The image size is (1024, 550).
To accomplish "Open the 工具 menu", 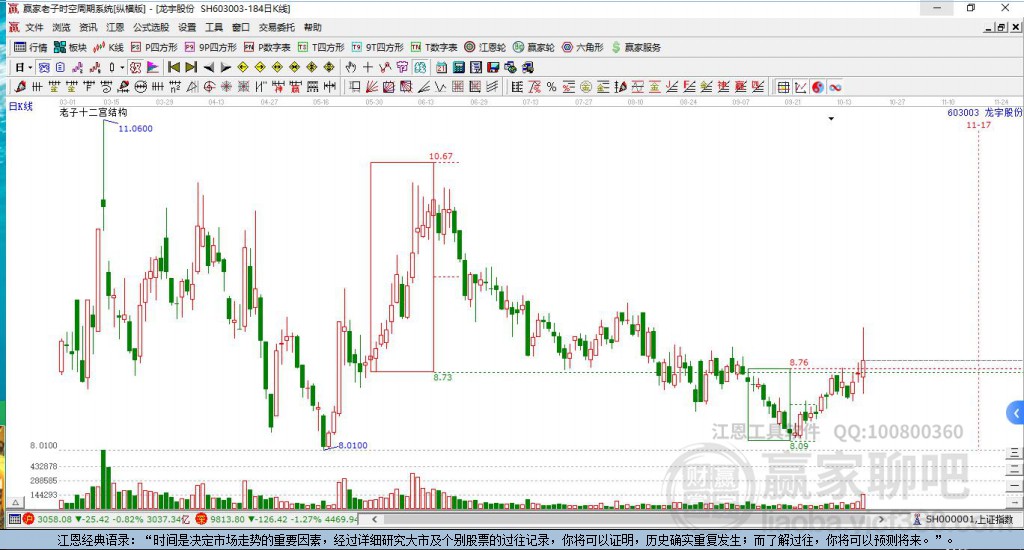I will pos(214,27).
